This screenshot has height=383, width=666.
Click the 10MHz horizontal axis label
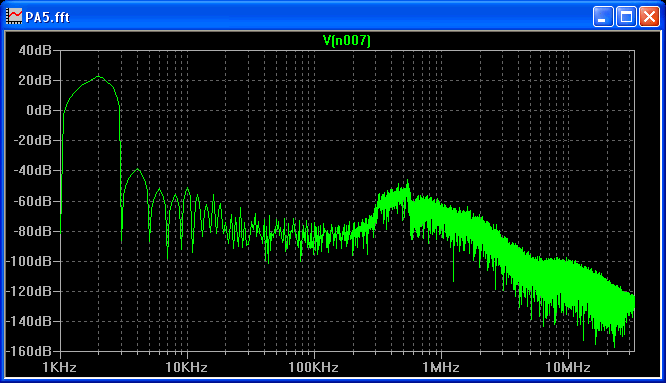tap(568, 367)
